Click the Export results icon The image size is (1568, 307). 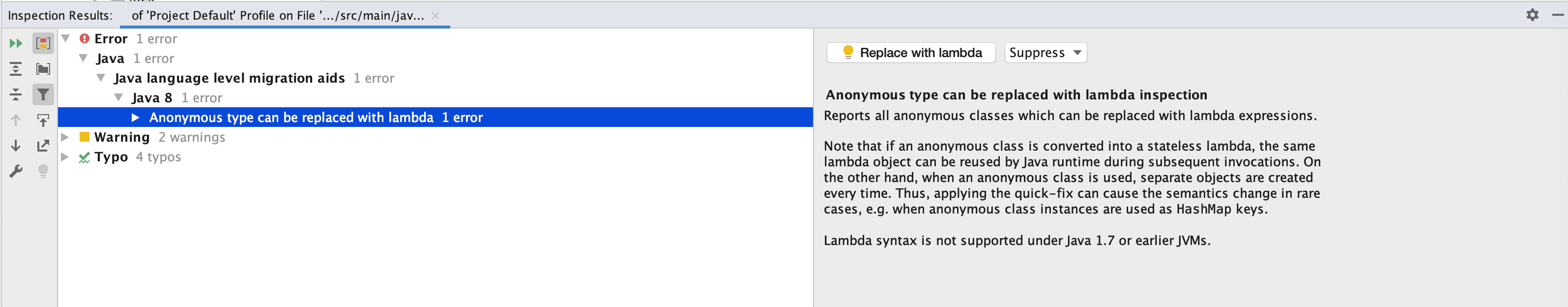pyautogui.click(x=43, y=146)
